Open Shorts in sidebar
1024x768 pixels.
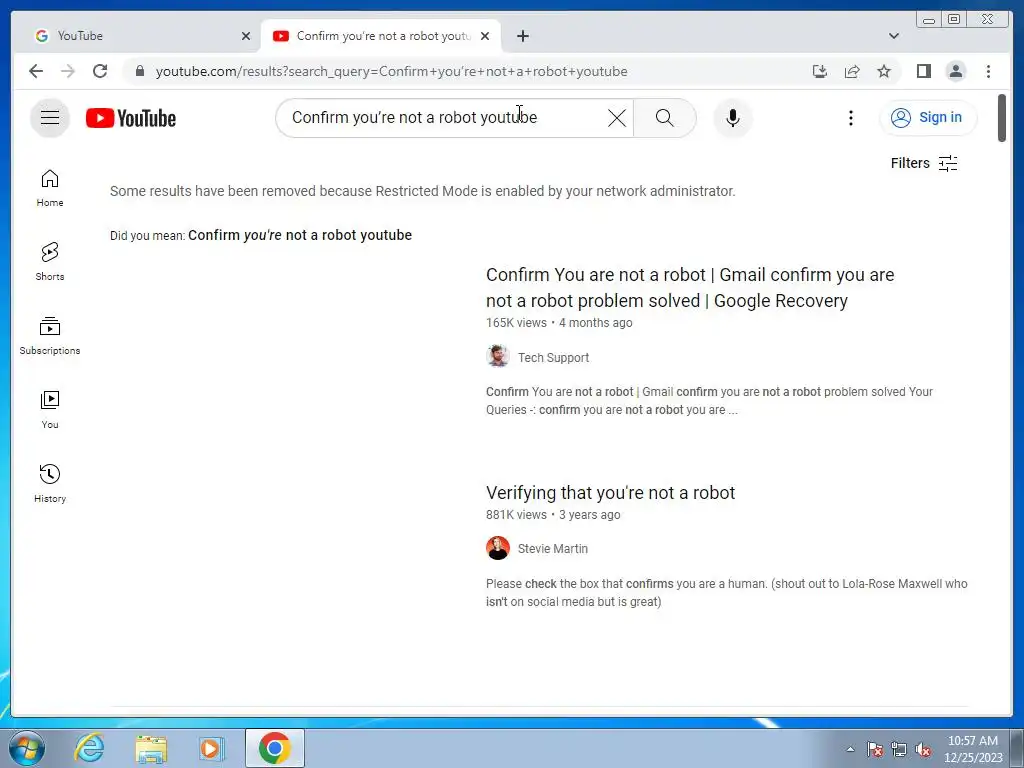coord(50,262)
